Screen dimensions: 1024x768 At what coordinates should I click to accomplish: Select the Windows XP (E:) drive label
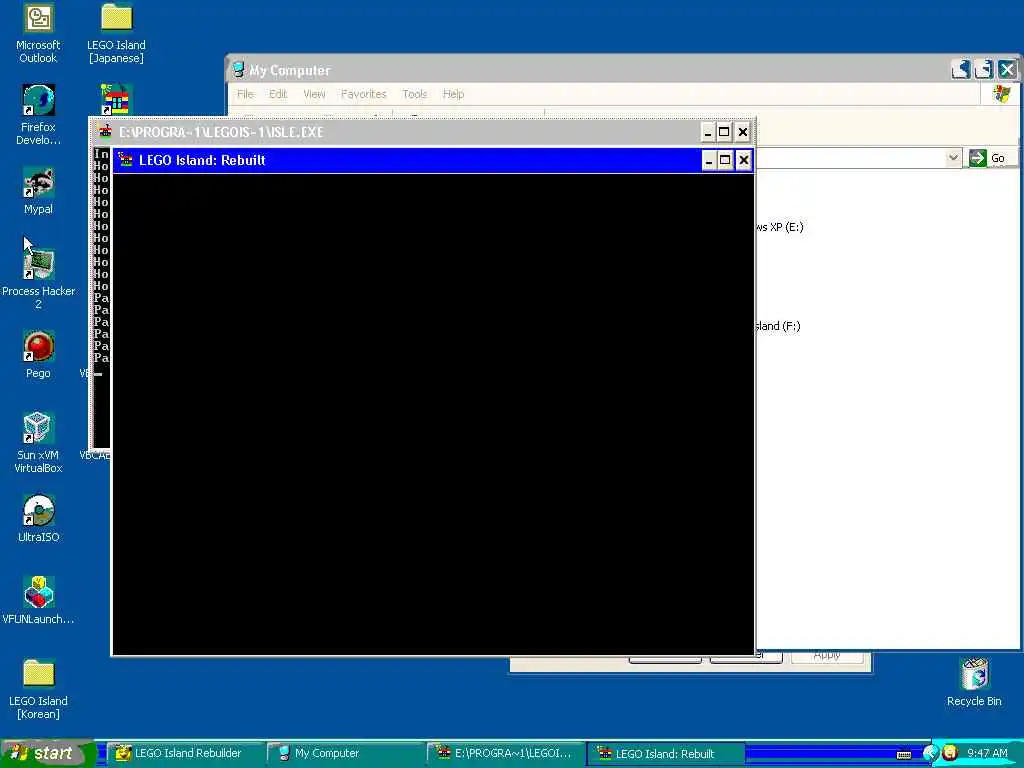pos(780,227)
